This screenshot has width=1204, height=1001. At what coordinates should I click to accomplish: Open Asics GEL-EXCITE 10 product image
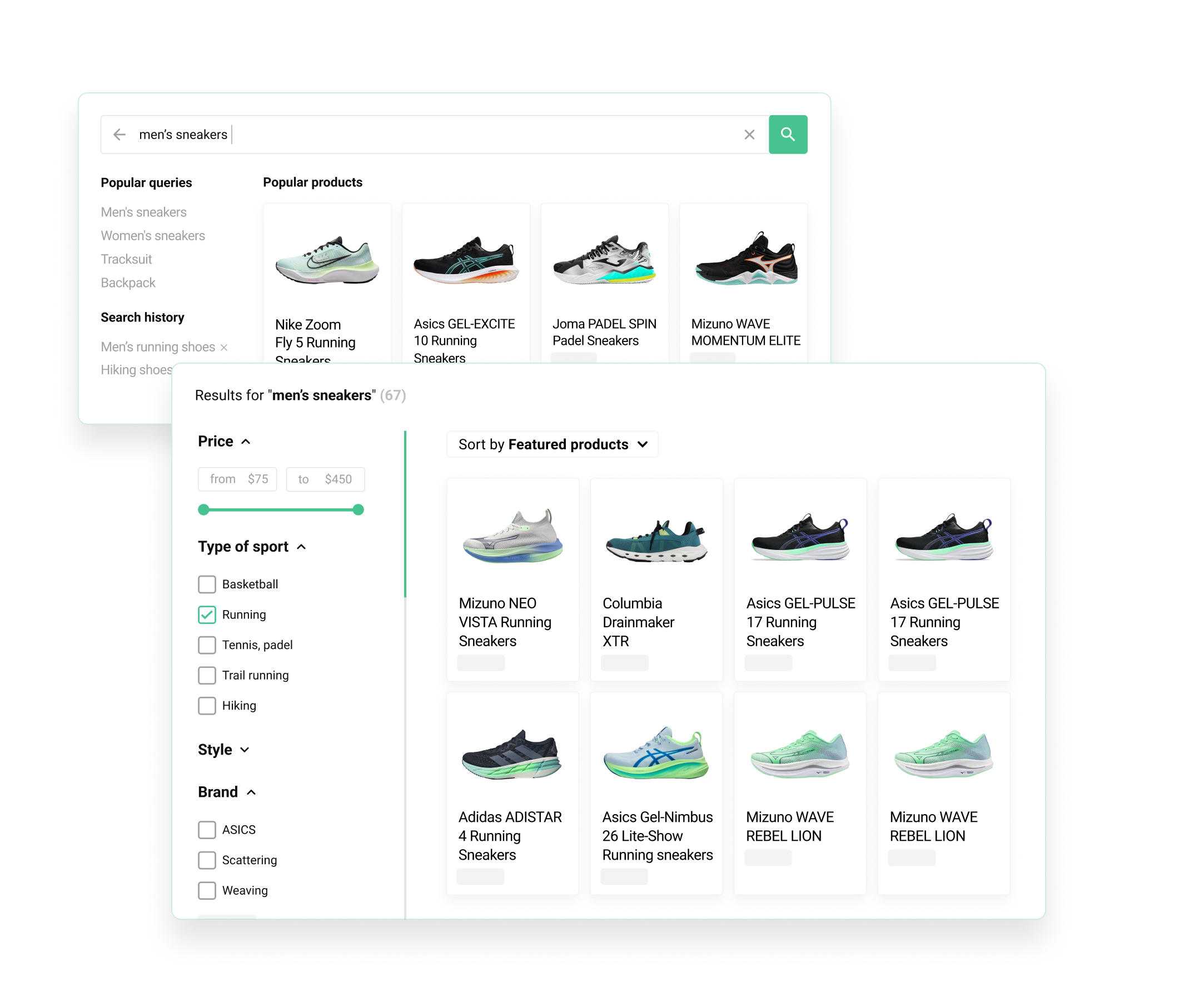click(x=466, y=259)
